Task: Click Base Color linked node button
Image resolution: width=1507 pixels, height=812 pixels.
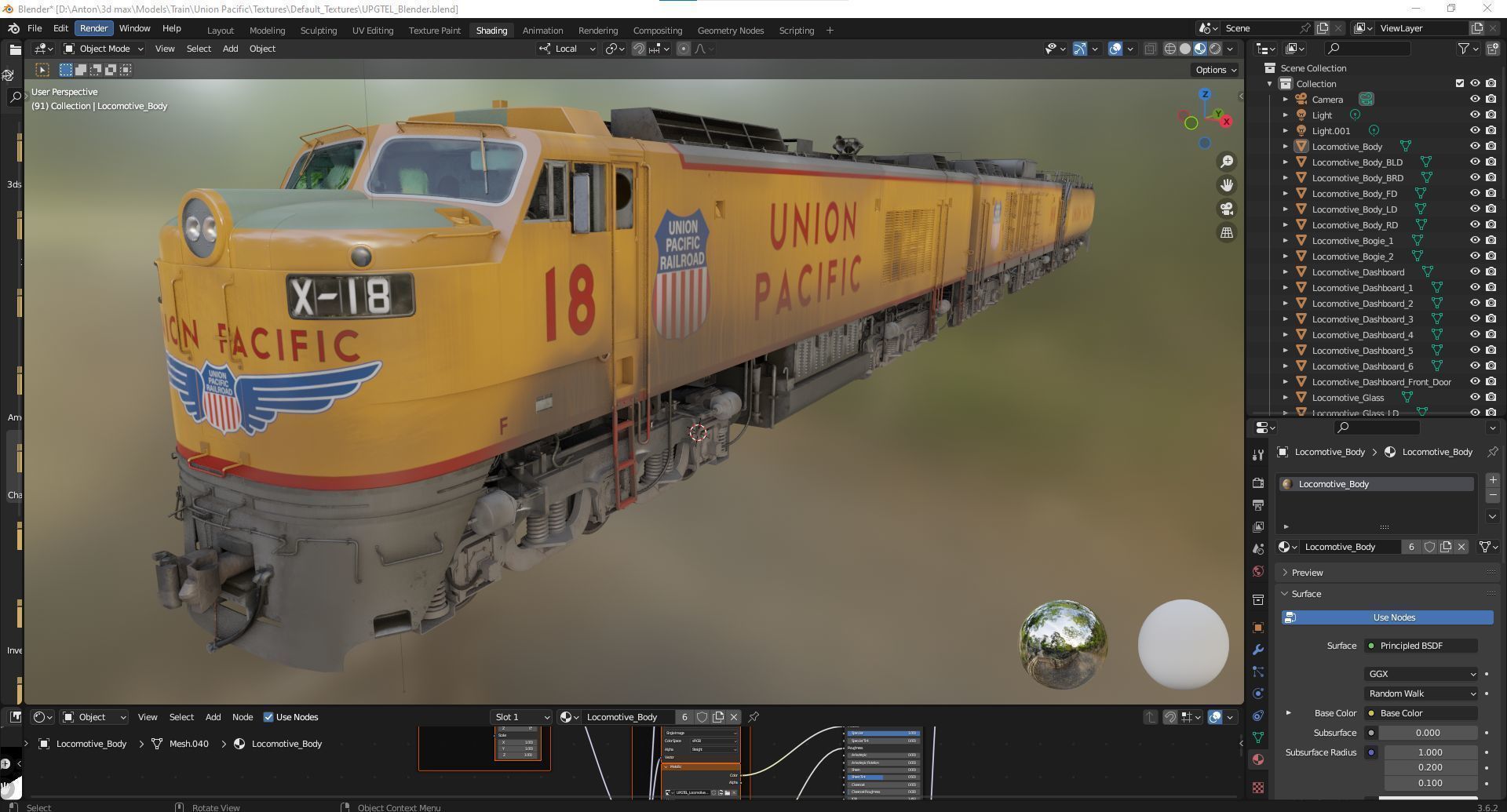Action: (x=1421, y=713)
